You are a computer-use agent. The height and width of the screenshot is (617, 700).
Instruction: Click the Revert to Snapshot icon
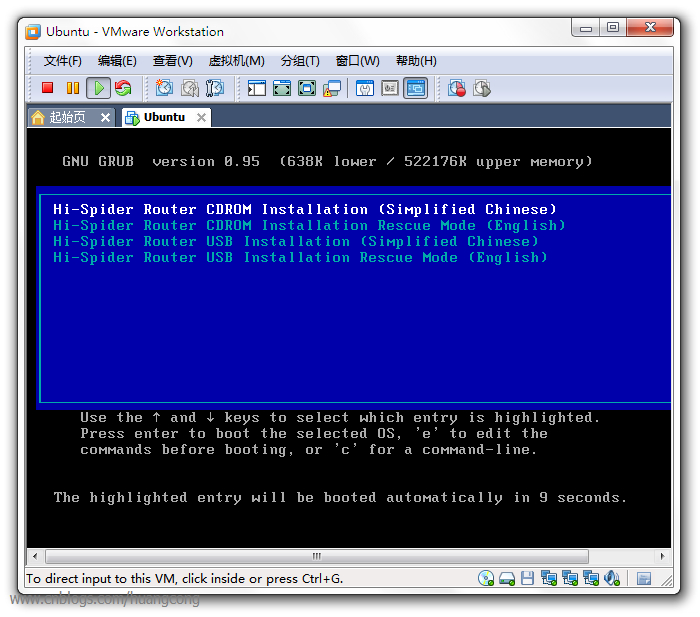(190, 88)
